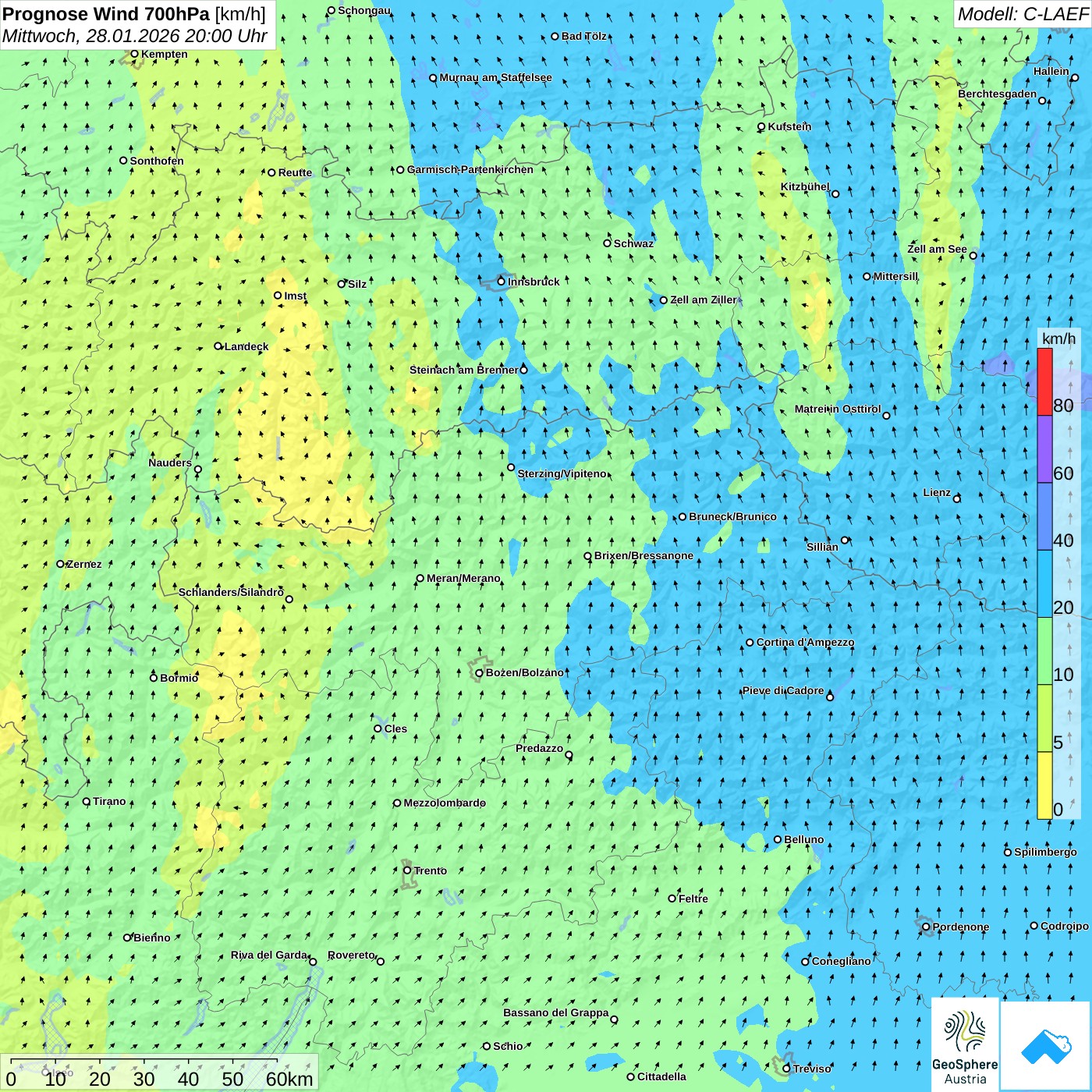Click the Imst label
The height and width of the screenshot is (1092, 1092).
point(296,296)
